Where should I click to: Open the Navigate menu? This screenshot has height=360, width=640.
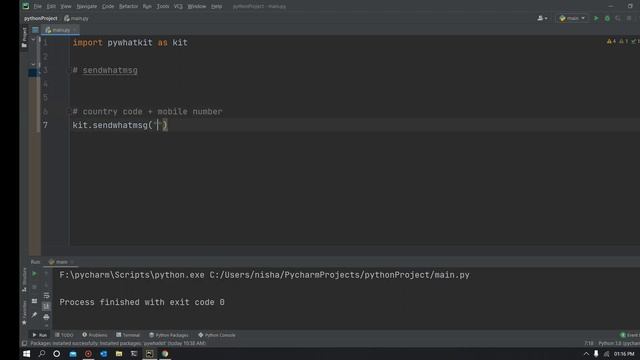click(87, 6)
